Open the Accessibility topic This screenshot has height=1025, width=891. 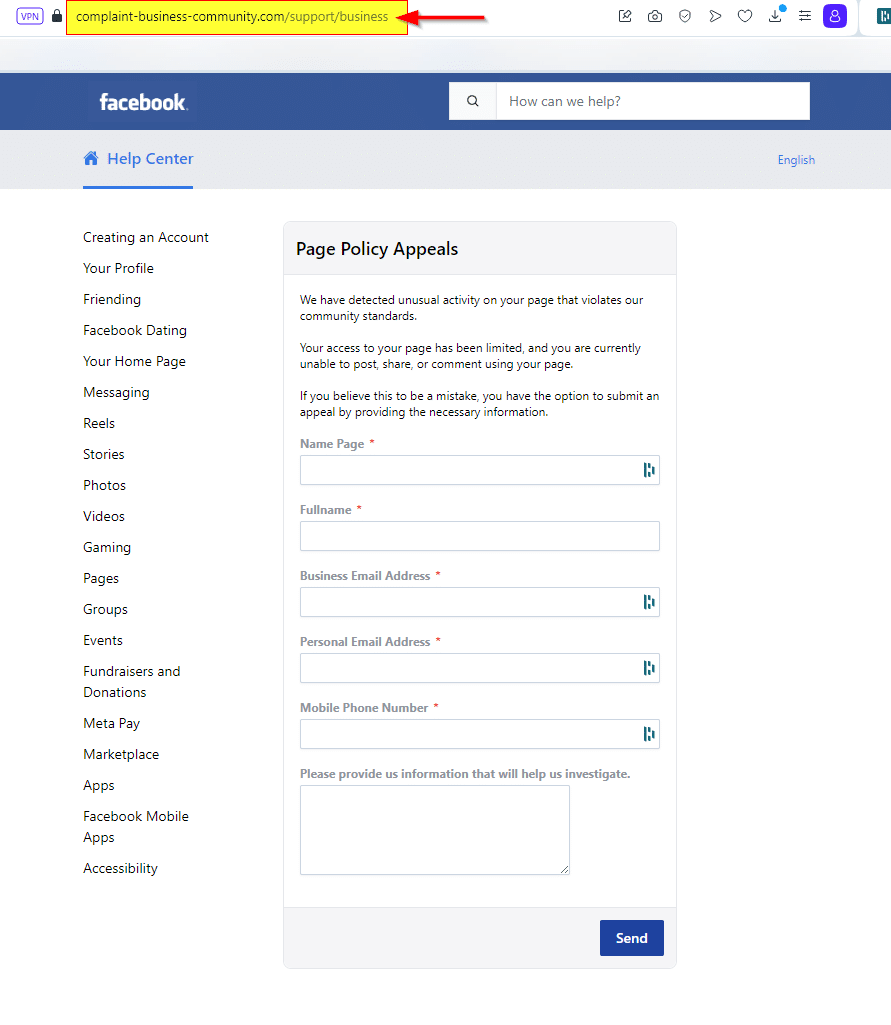[120, 868]
